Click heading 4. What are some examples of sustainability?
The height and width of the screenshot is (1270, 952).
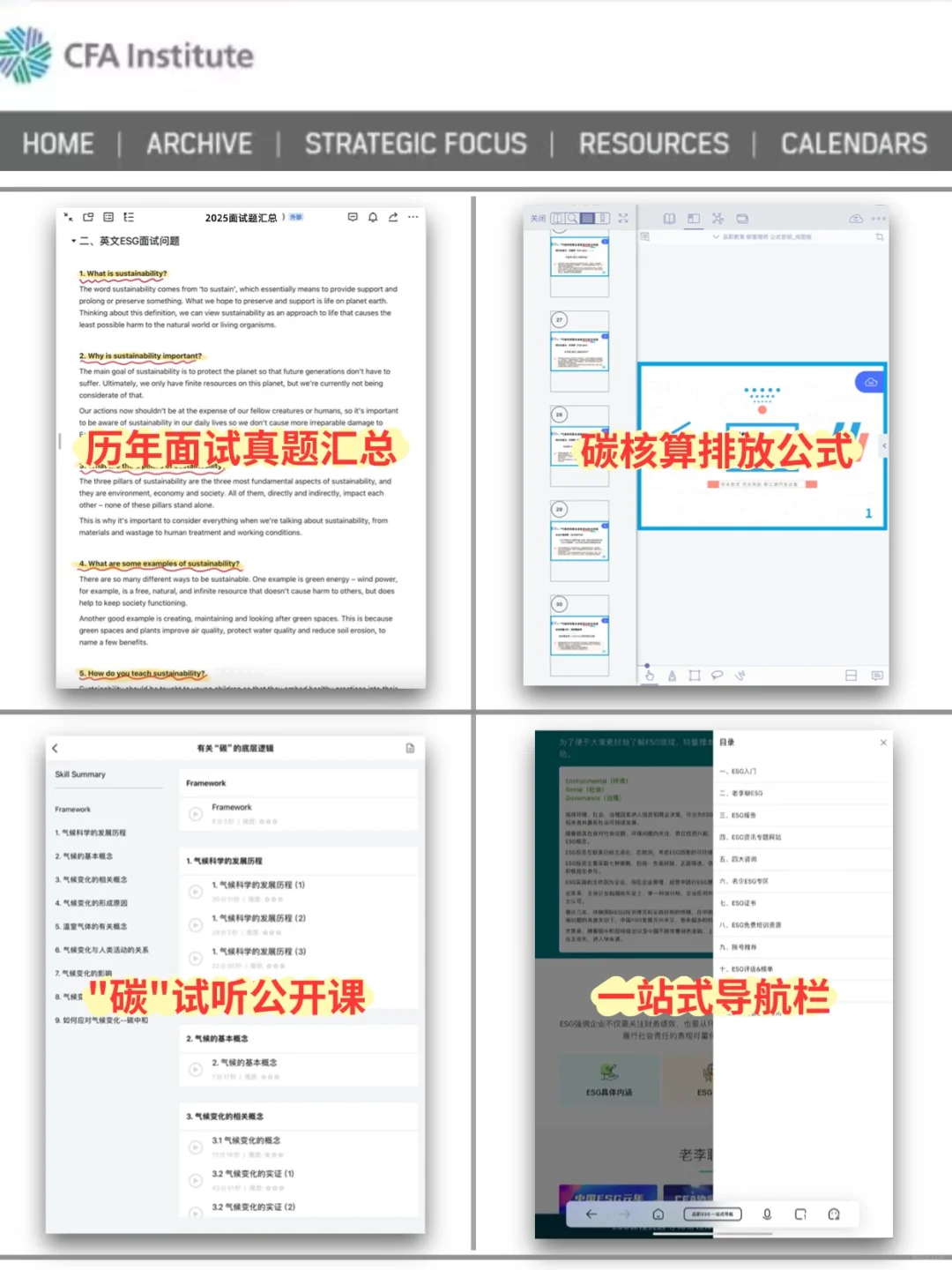point(159,564)
